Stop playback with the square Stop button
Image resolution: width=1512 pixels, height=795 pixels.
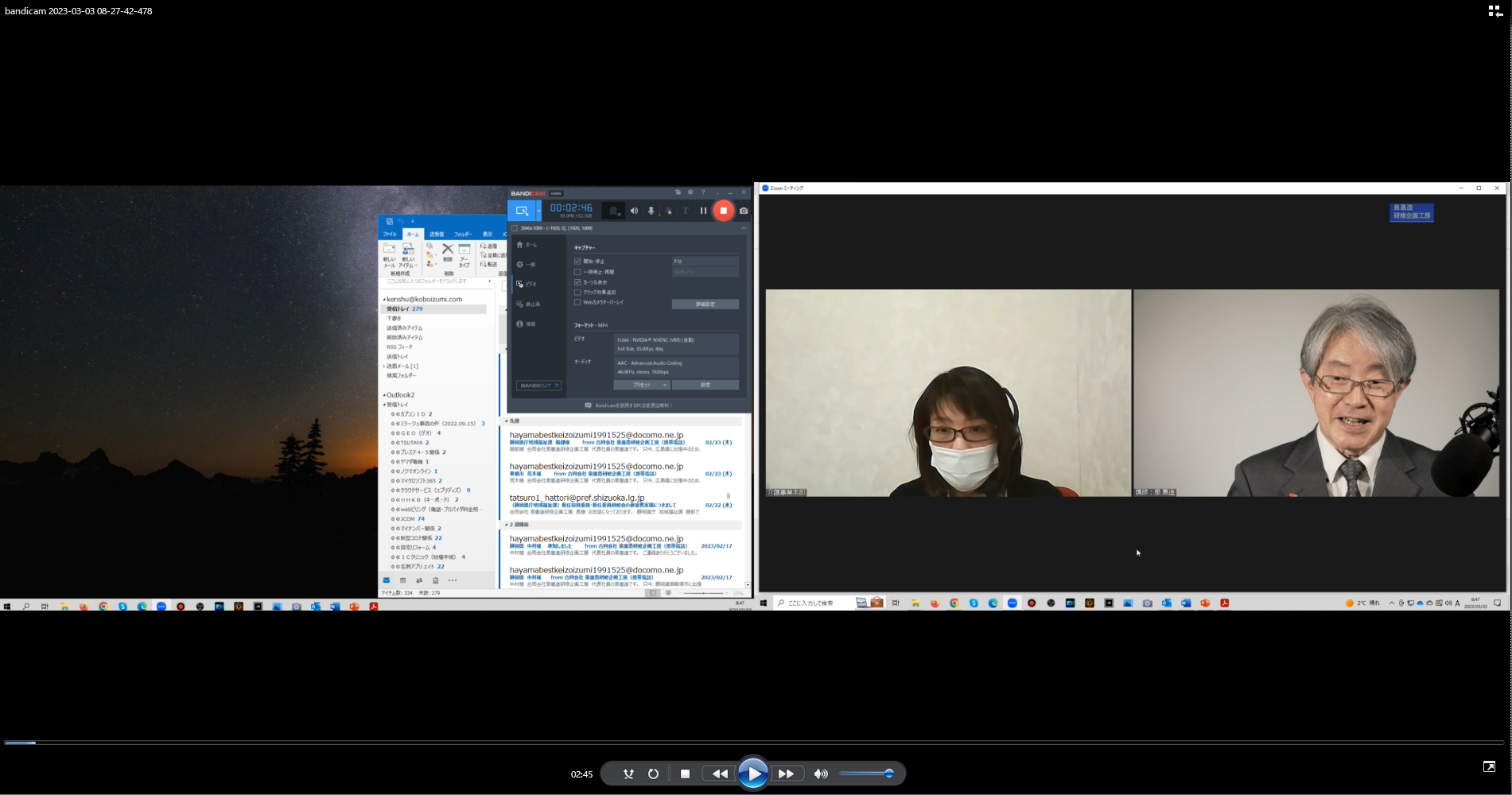tap(685, 774)
